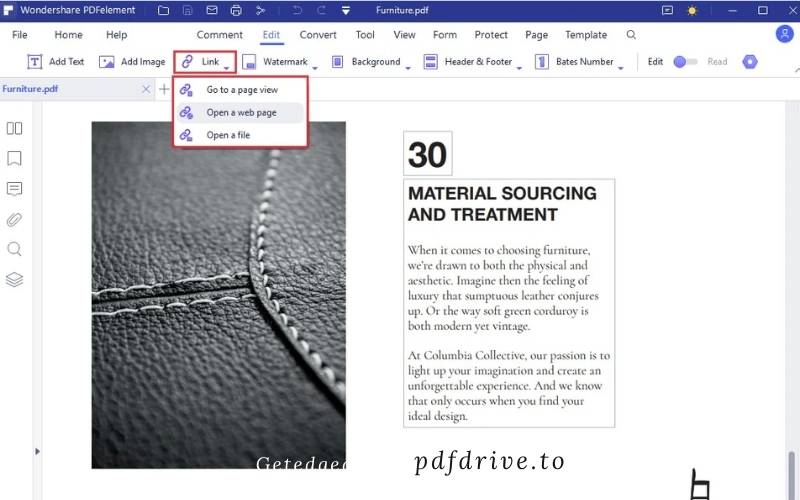Choose 'Open a file' link option
The width and height of the screenshot is (800, 500).
point(240,135)
